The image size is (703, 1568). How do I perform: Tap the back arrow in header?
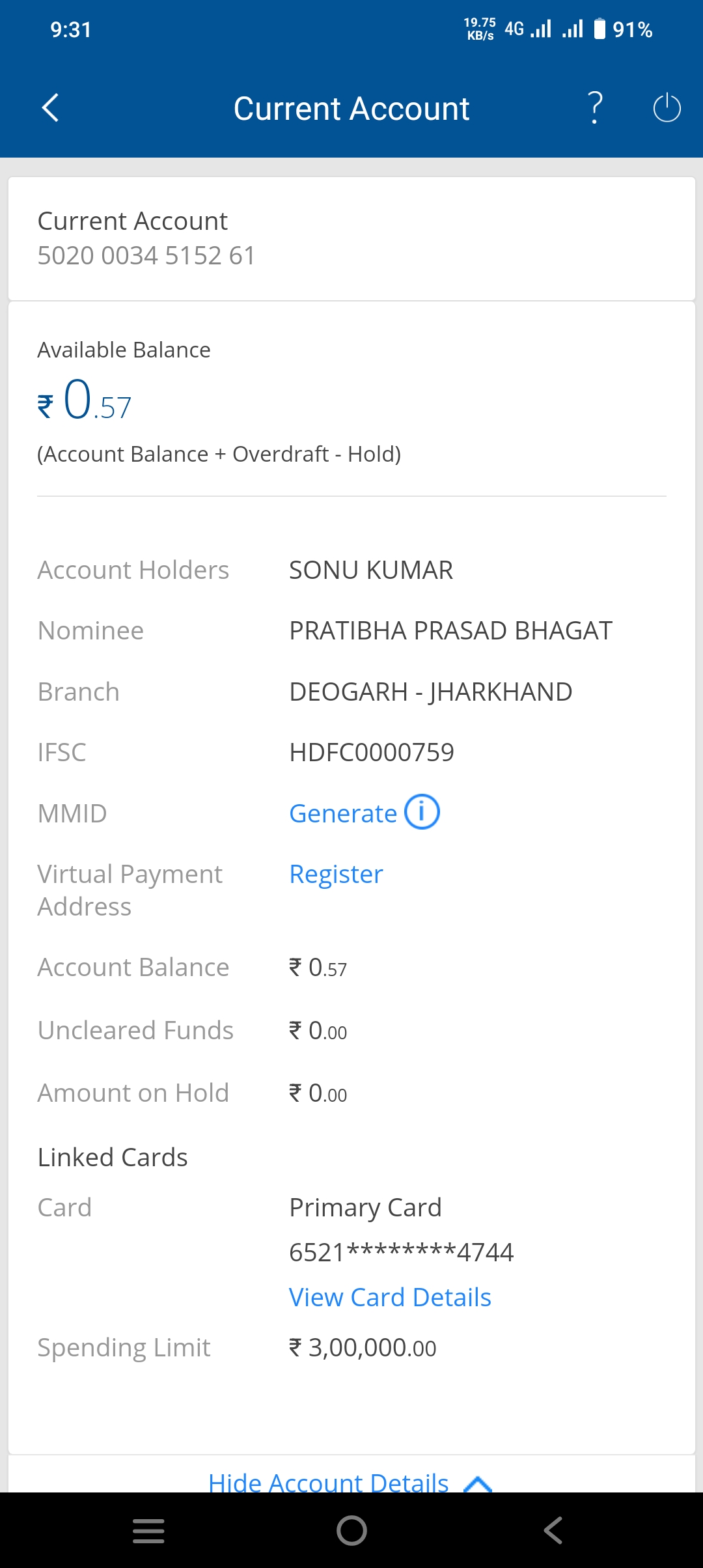[x=50, y=107]
